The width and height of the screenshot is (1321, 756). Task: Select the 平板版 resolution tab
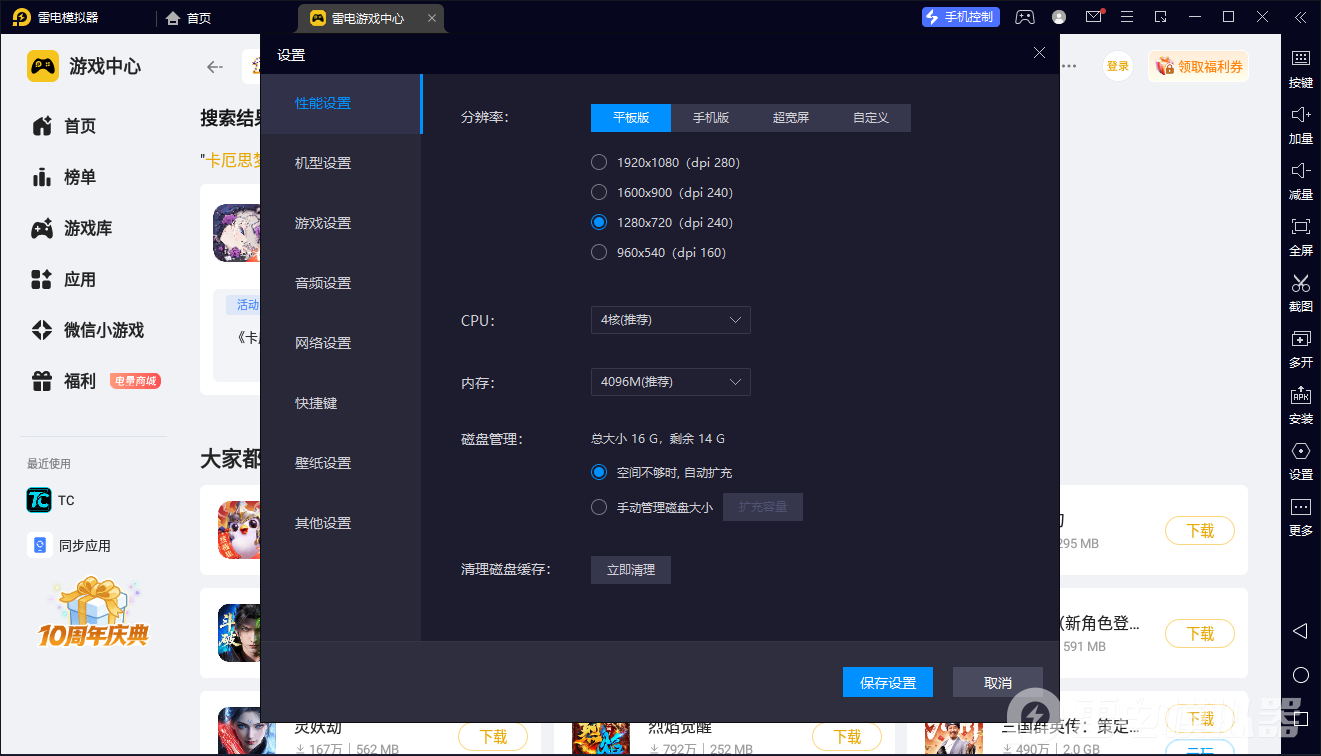631,118
